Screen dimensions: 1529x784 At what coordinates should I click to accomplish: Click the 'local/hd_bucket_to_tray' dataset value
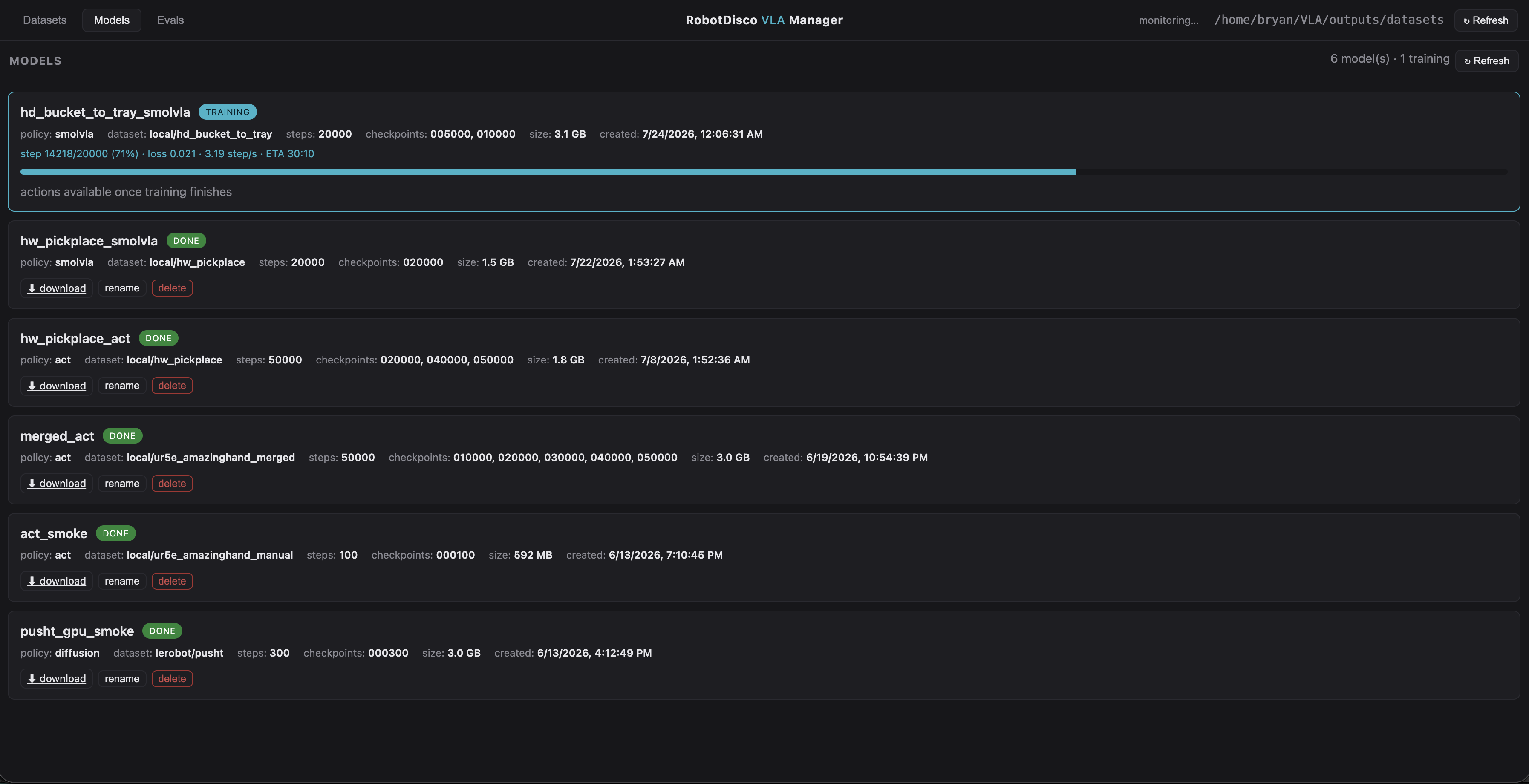click(211, 134)
